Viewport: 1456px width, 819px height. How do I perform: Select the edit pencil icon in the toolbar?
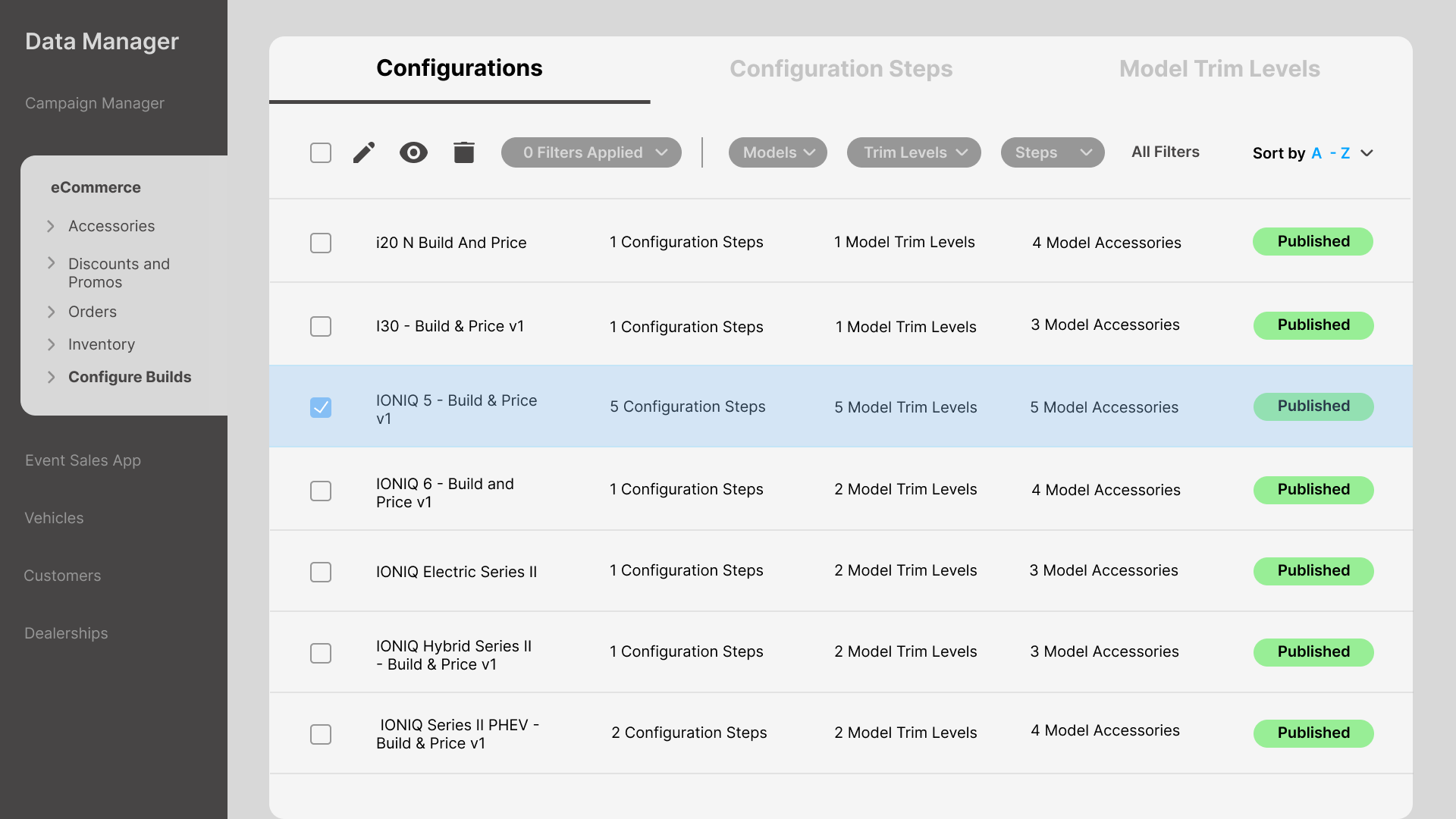(x=364, y=152)
